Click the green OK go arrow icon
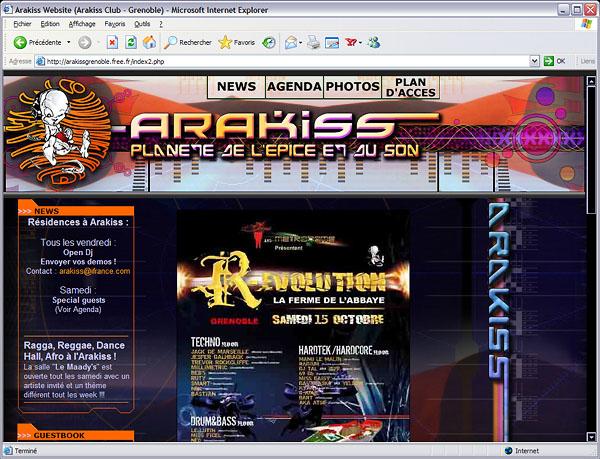The height and width of the screenshot is (459, 600). [549, 61]
